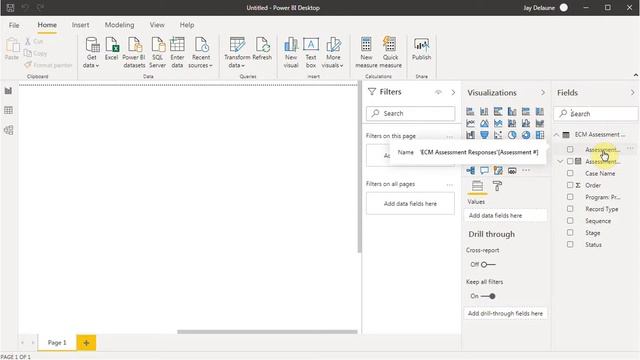Screen dimensions: 640x360
Task: Switch to the Modeling ribbon tab
Action: (x=119, y=25)
